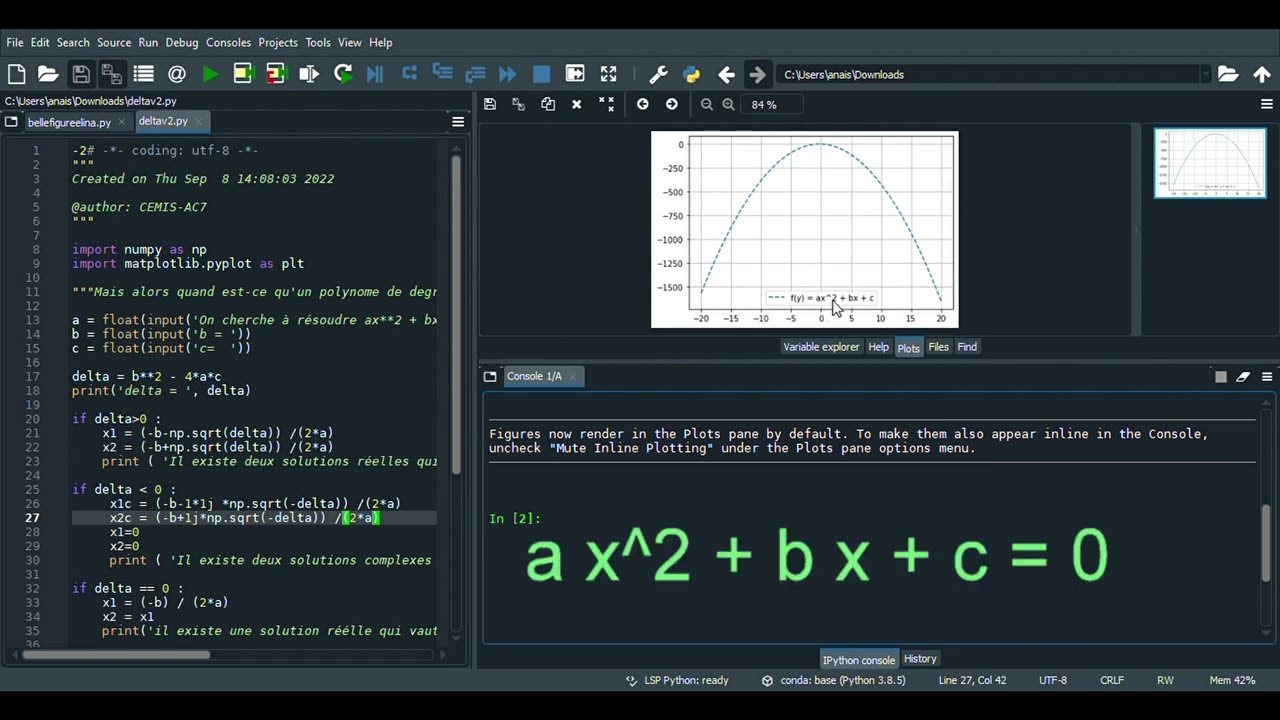Switch to Variable explorer tab
This screenshot has height=720, width=1280.
pyautogui.click(x=821, y=347)
